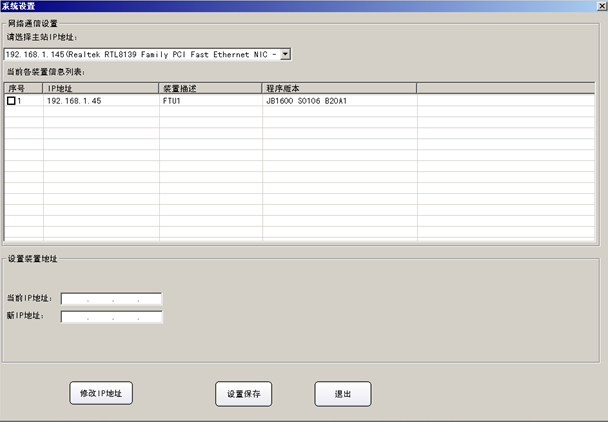The height and width of the screenshot is (422, 608).
Task: Click the 系统设置 window title bar
Action: coord(300,6)
